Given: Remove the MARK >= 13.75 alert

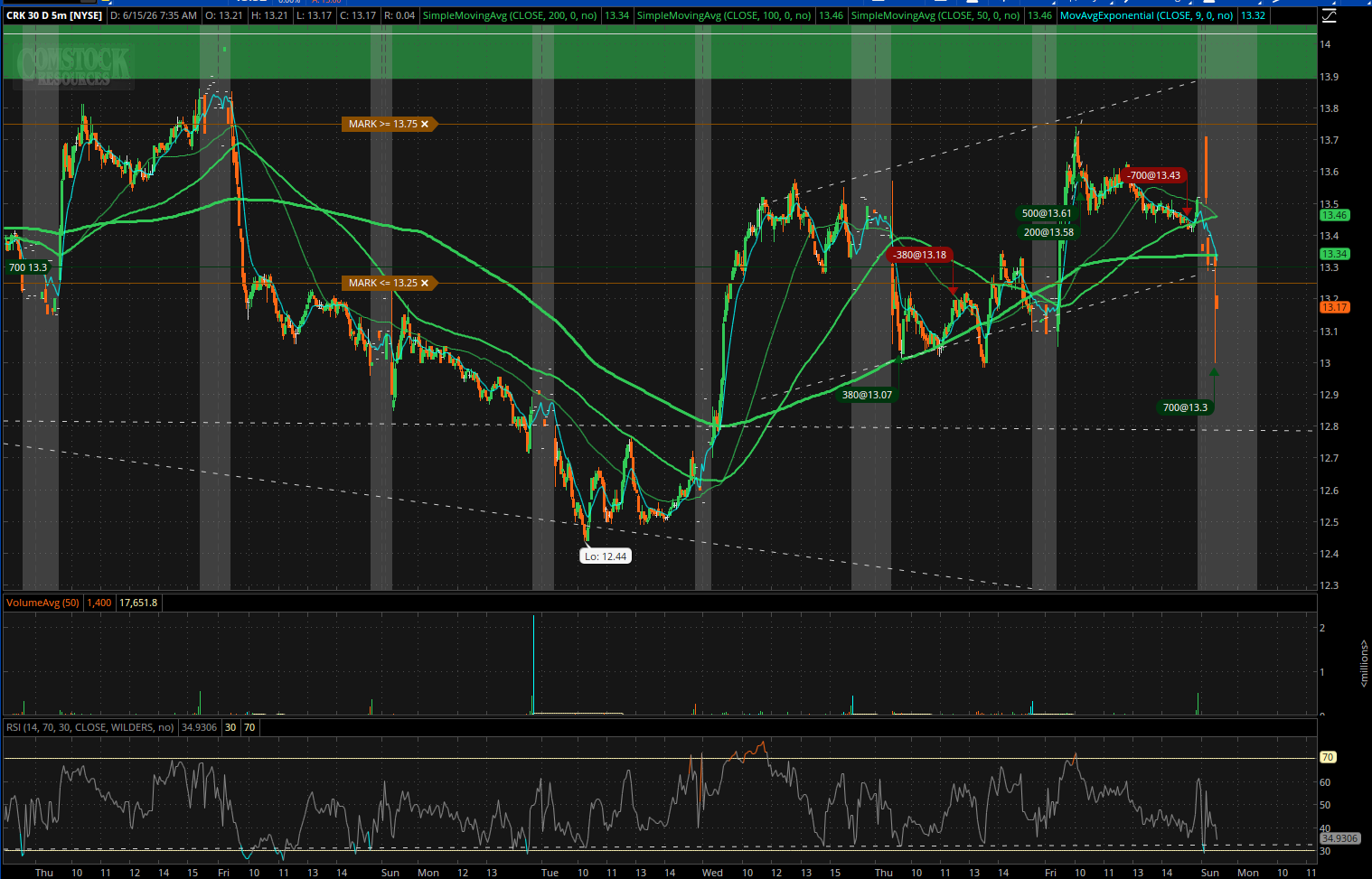Looking at the screenshot, I should (x=425, y=124).
